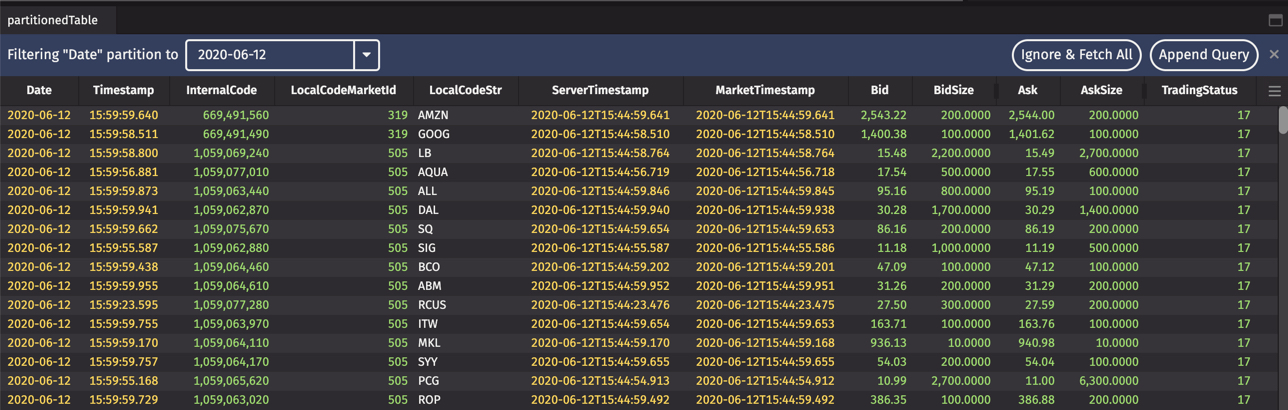
Task: Click the Ignore & Fetch All button
Action: pos(1076,55)
